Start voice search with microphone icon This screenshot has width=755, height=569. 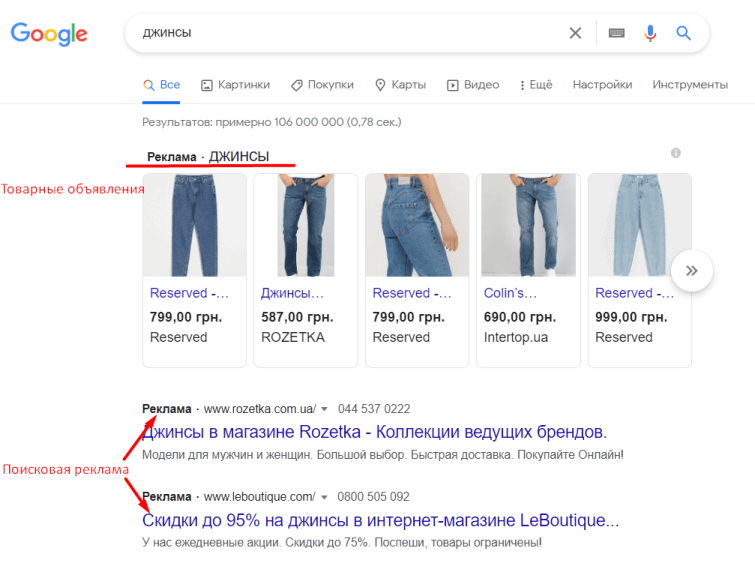[650, 33]
